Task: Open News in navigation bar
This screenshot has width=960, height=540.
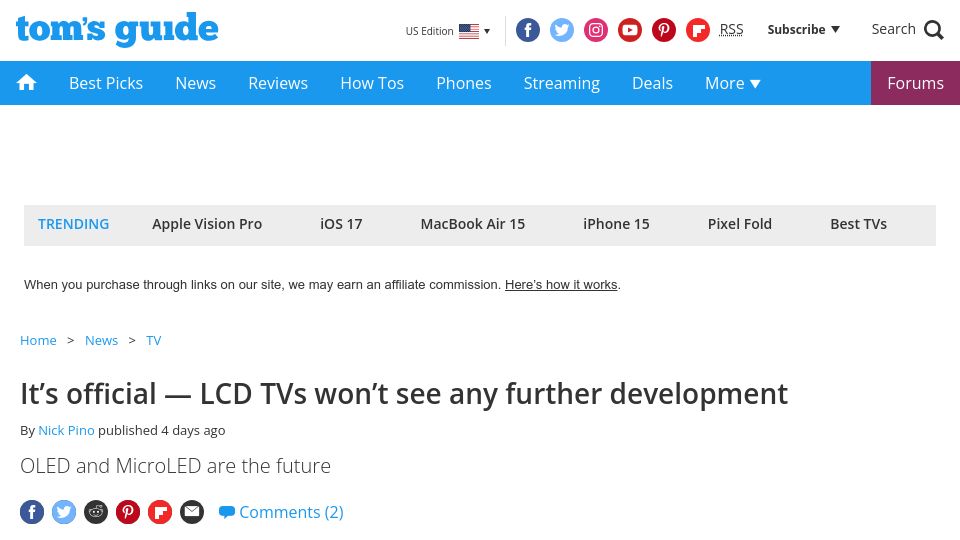Action: tap(195, 83)
